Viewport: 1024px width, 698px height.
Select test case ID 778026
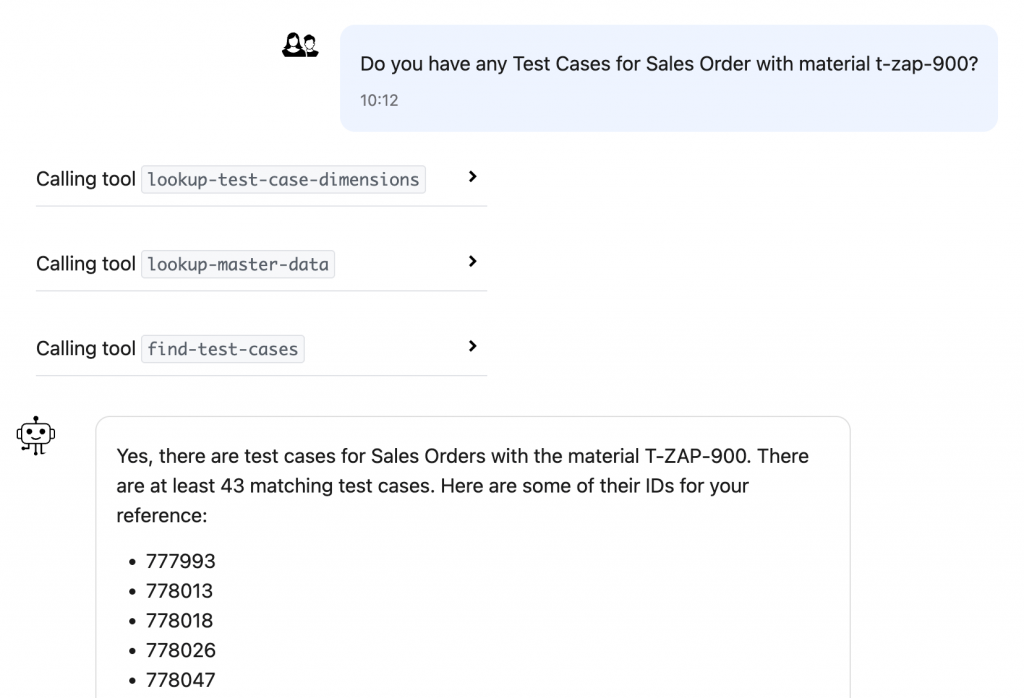pos(180,650)
